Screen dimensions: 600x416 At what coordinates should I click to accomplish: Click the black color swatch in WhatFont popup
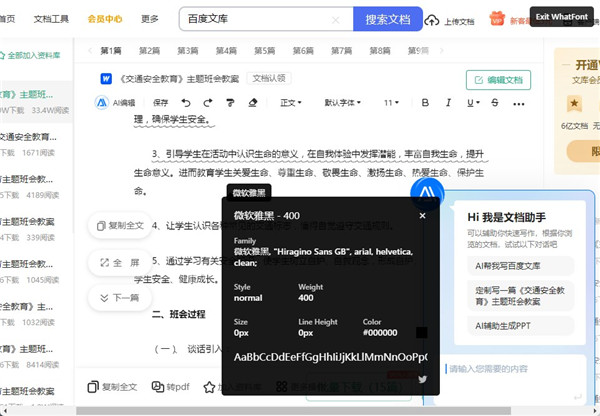tap(421, 332)
